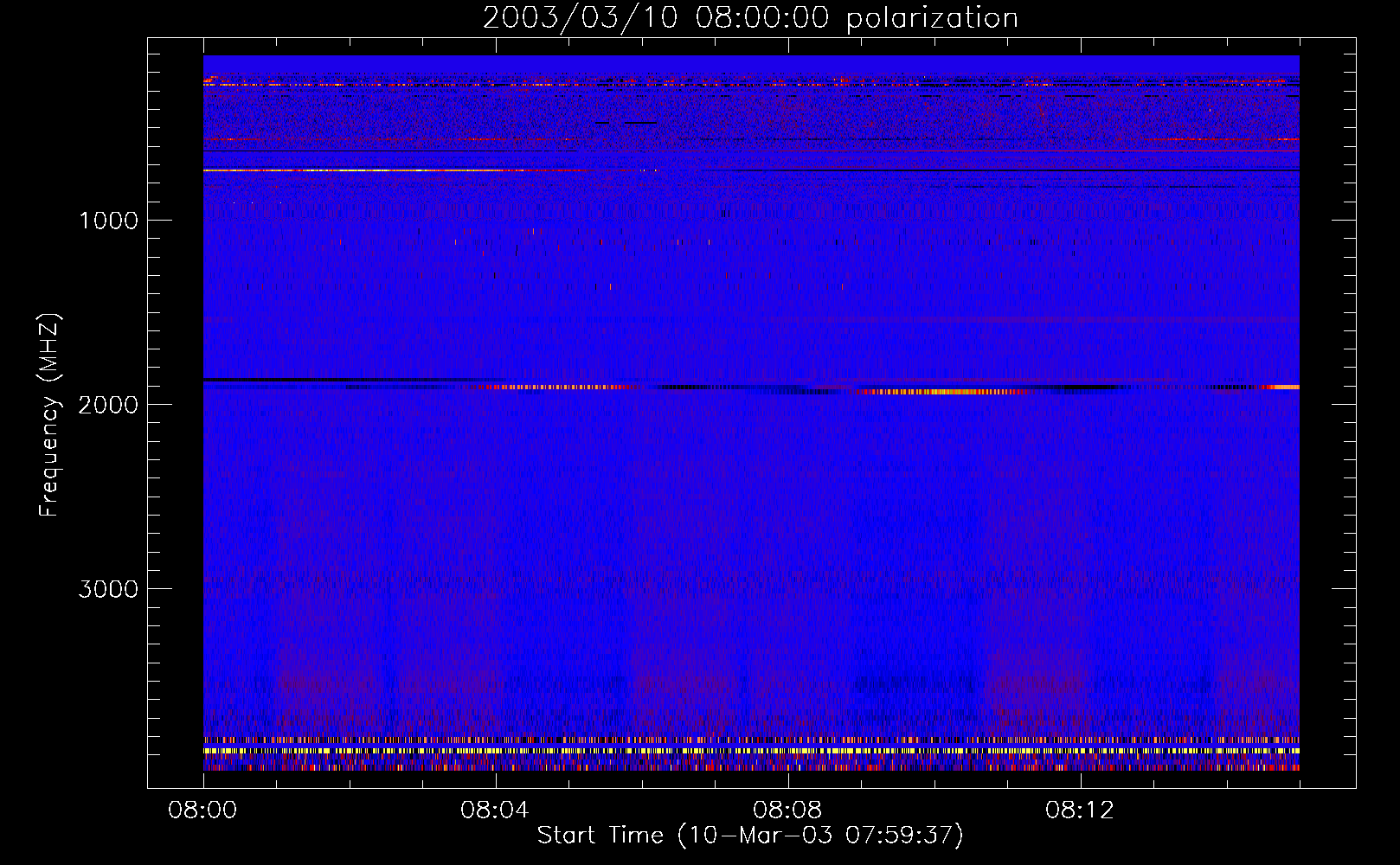Click the 08:00 time tick label
This screenshot has height=865, width=1400.
pos(202,811)
